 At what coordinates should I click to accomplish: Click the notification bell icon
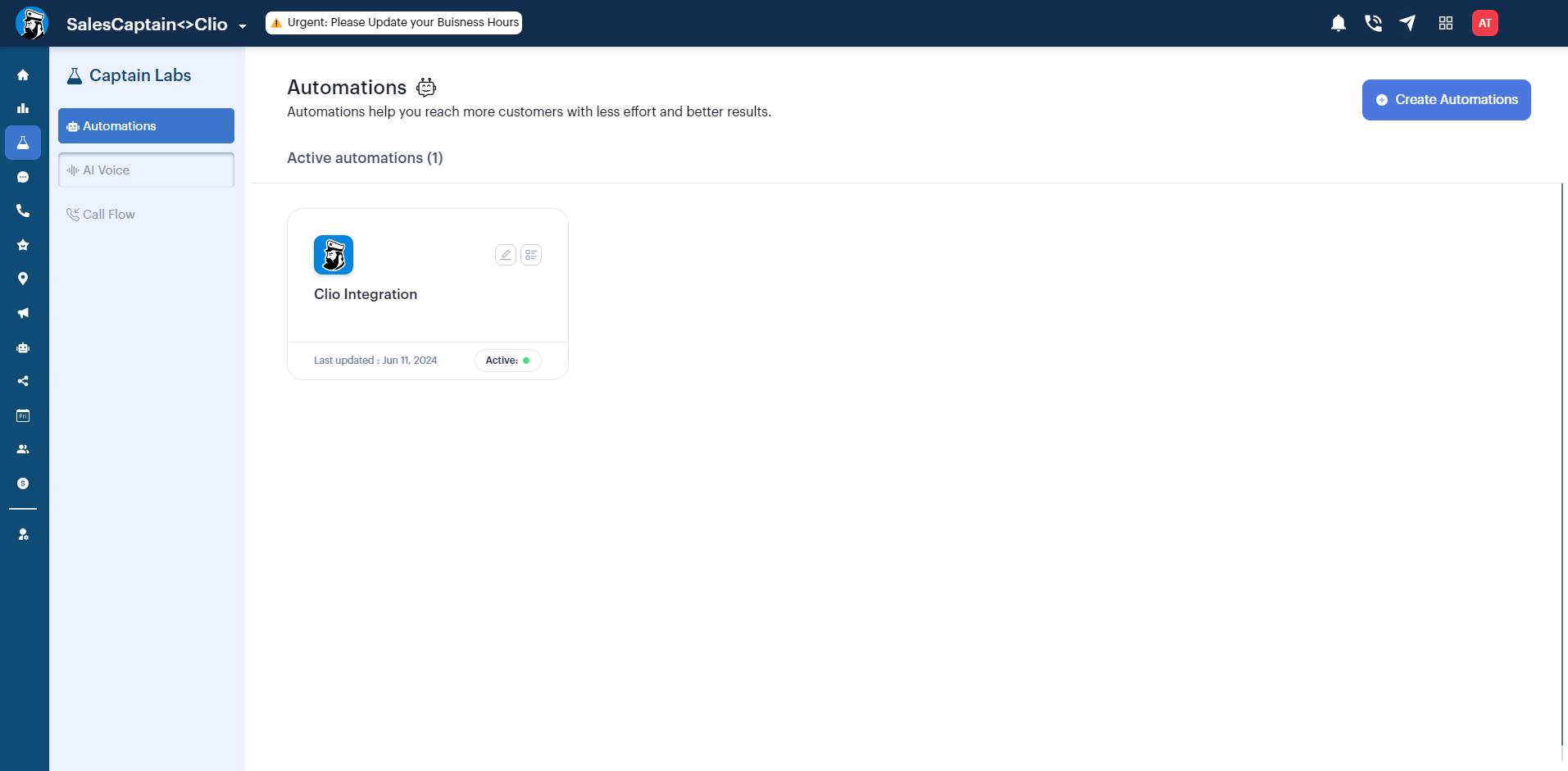click(x=1338, y=23)
